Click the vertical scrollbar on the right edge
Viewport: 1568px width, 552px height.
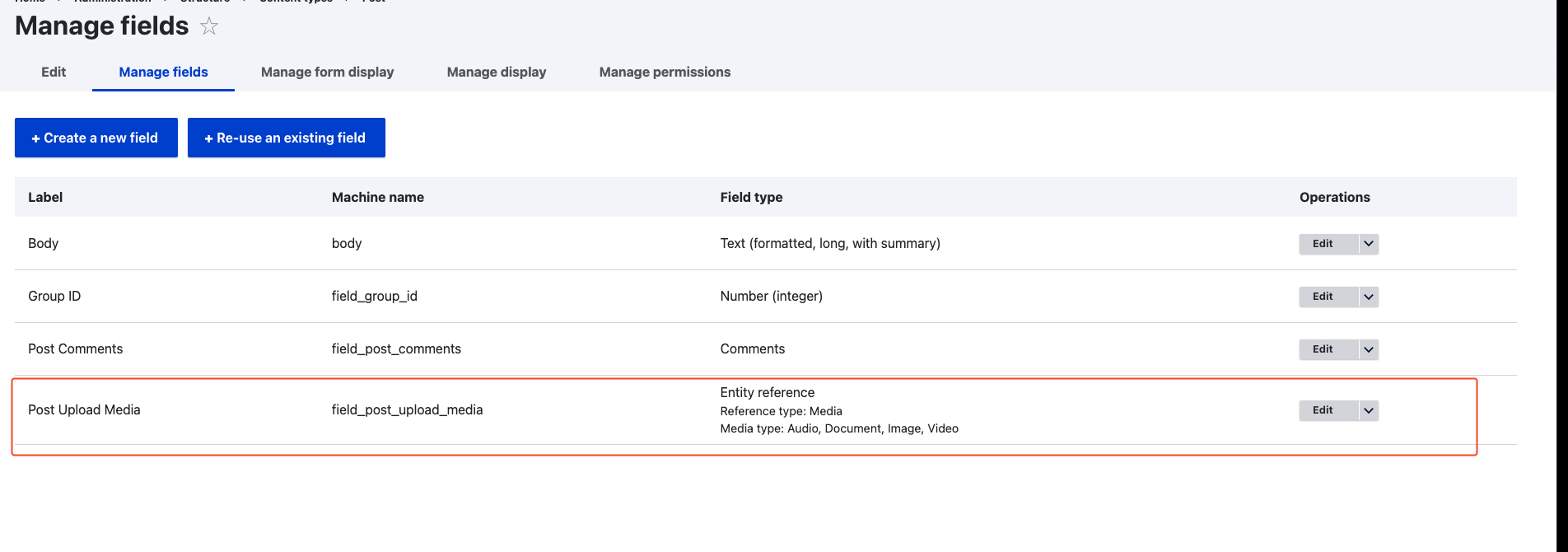[x=1561, y=276]
